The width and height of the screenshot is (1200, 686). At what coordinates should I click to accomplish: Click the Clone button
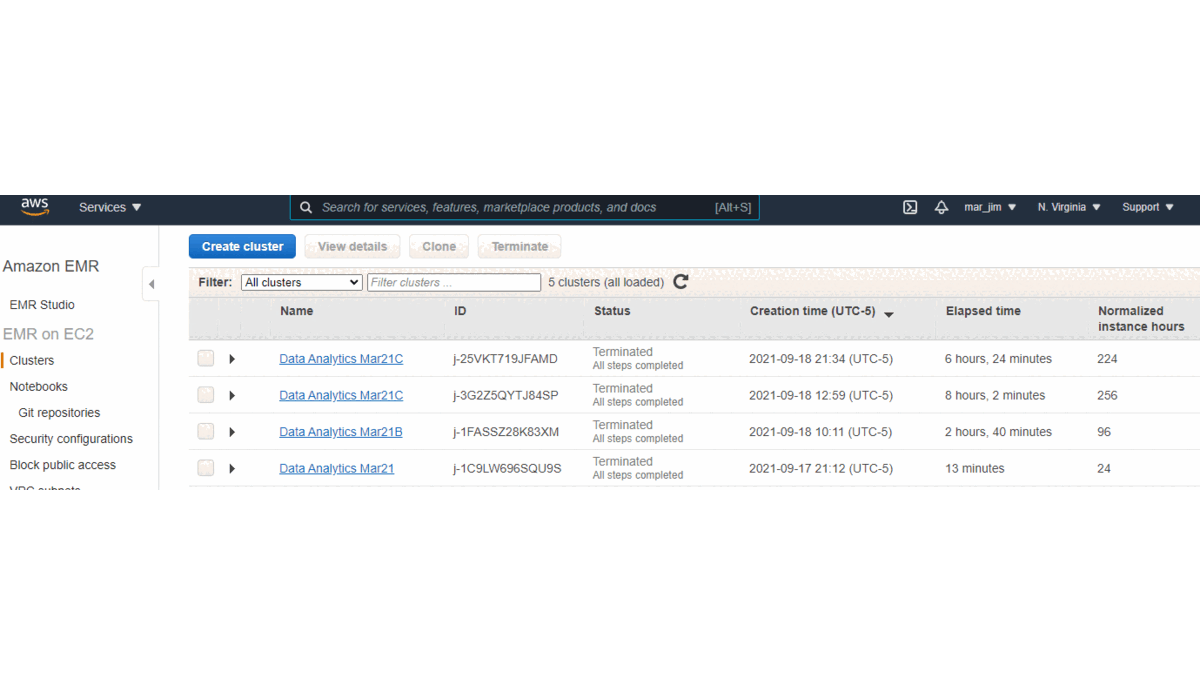[439, 246]
